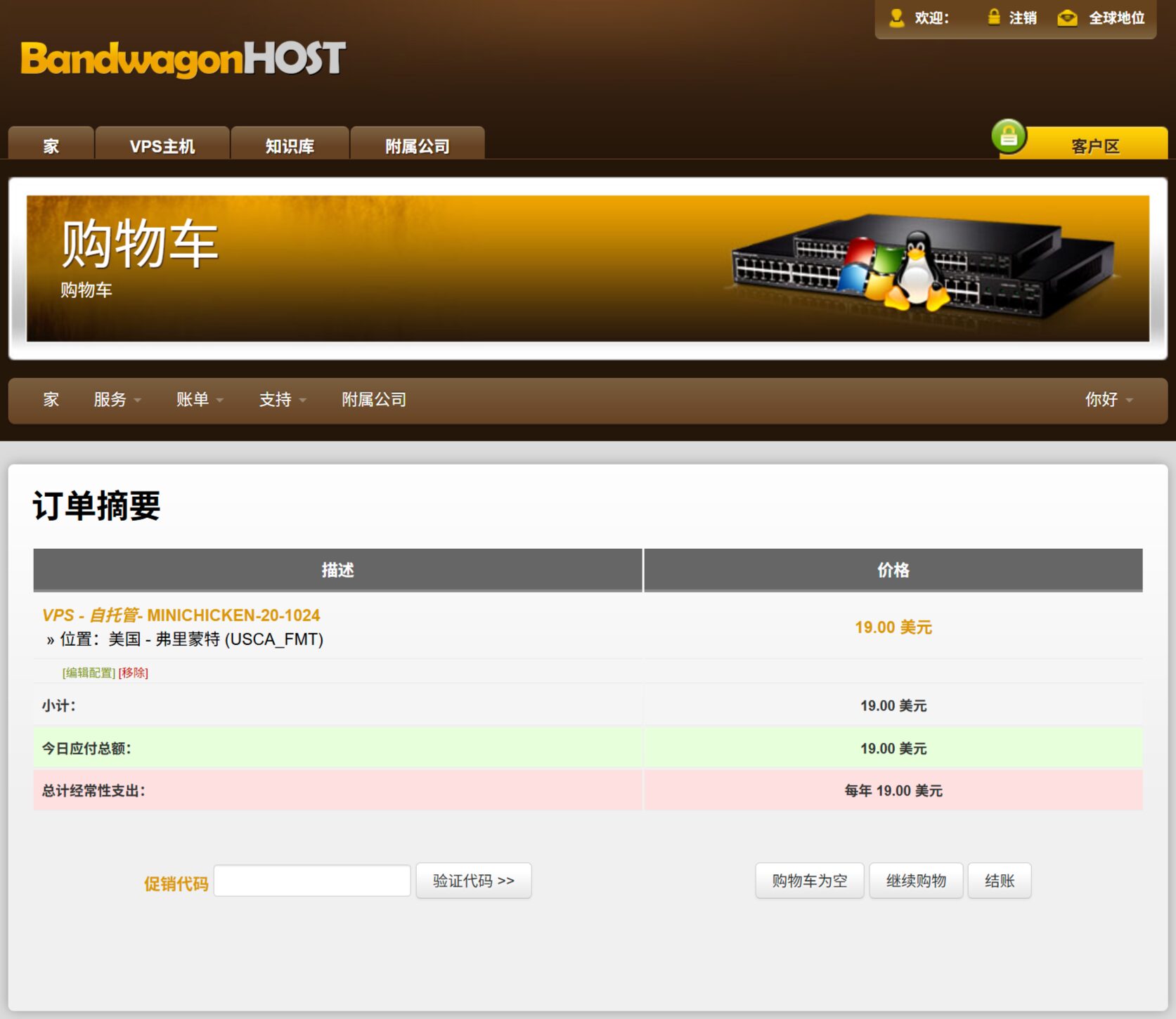
Task: Click the BandwagonHOST logo
Action: [183, 59]
